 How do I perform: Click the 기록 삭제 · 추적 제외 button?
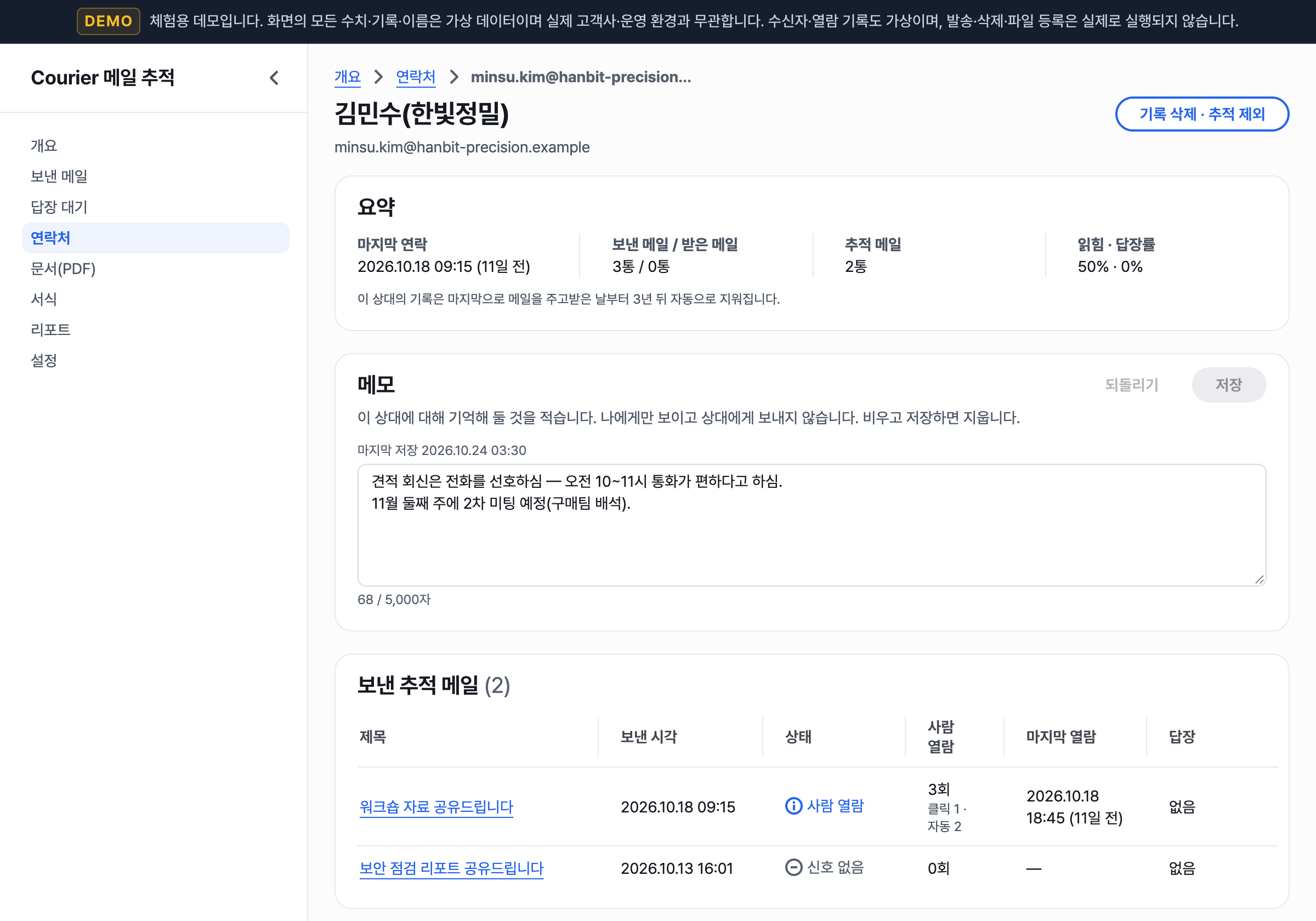(x=1202, y=114)
